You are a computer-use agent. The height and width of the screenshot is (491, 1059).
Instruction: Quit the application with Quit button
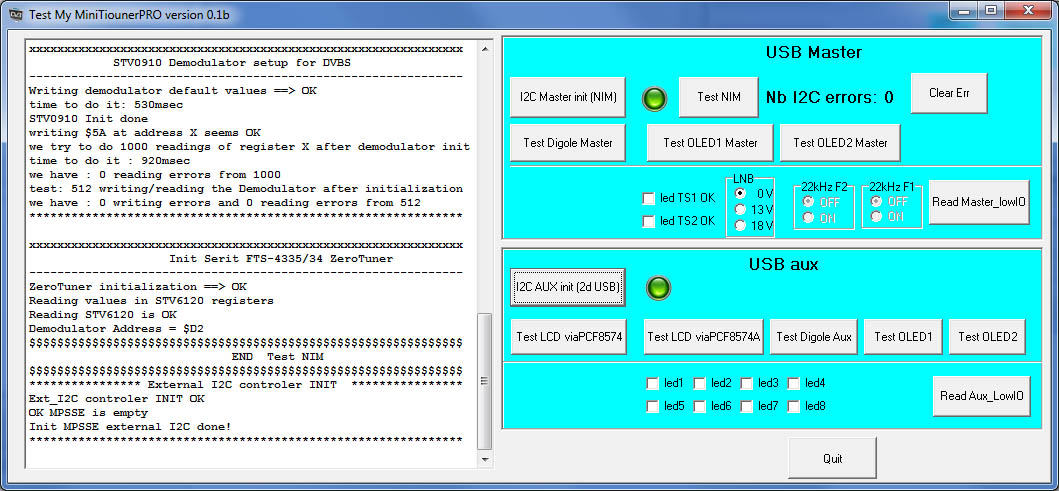click(832, 459)
